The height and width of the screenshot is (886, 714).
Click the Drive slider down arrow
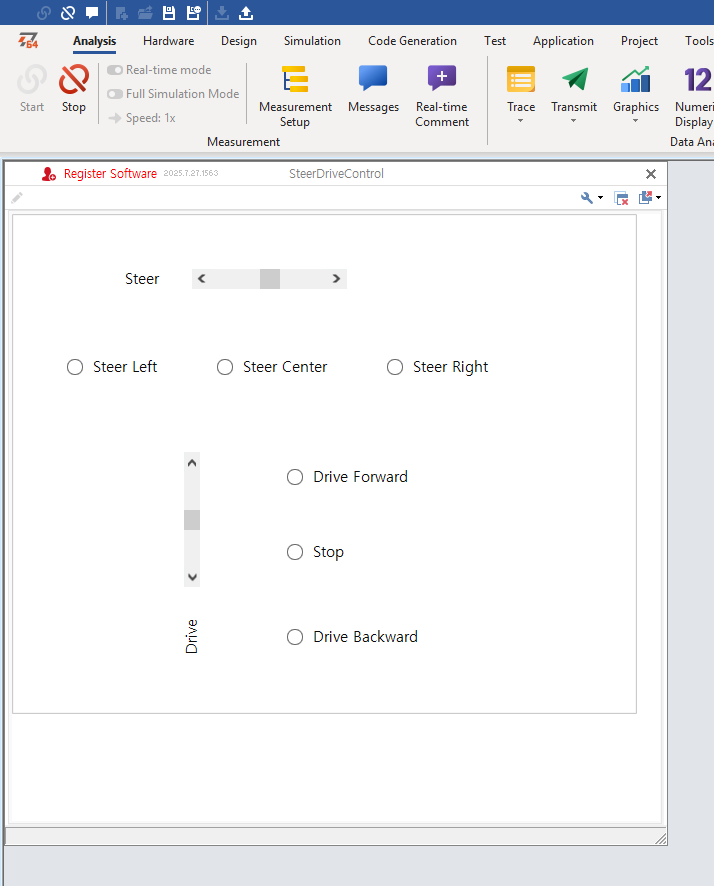point(192,577)
